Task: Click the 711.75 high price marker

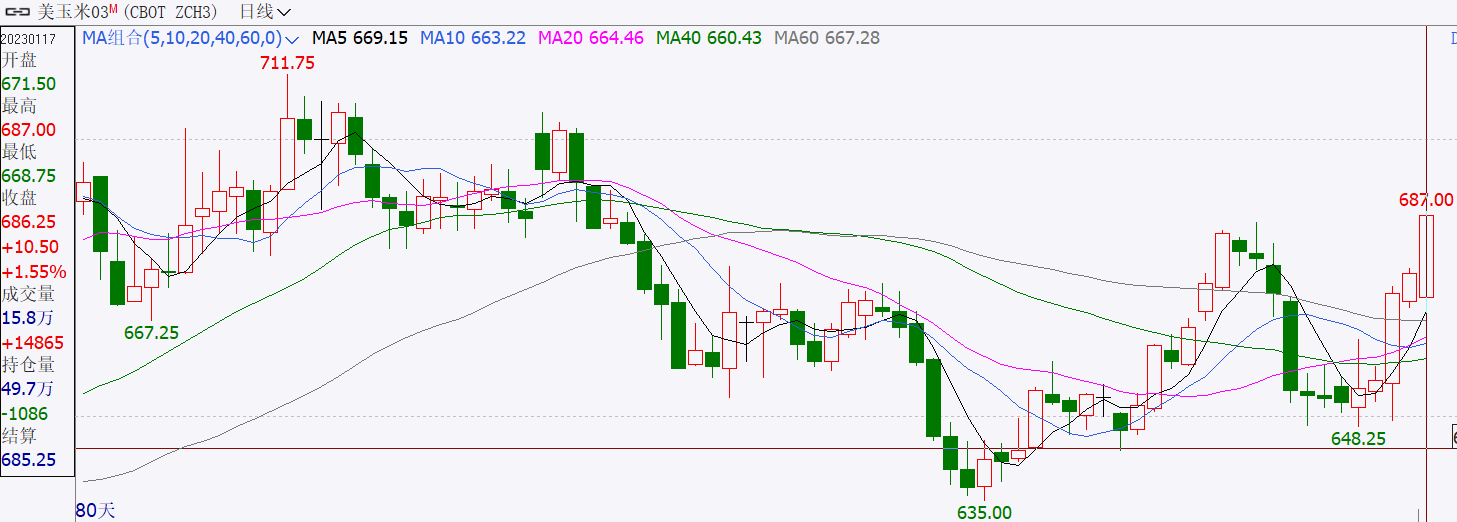Action: pos(288,63)
